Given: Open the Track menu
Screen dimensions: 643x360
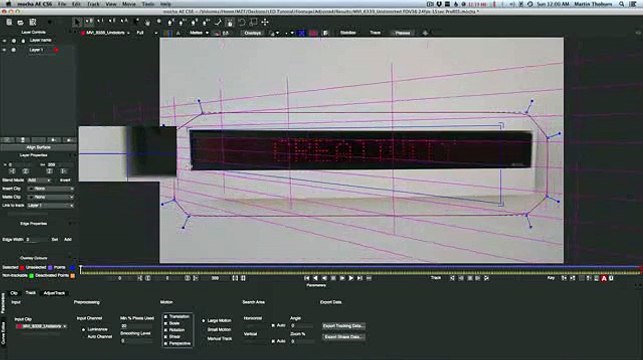Looking at the screenshot, I should click(93, 4).
